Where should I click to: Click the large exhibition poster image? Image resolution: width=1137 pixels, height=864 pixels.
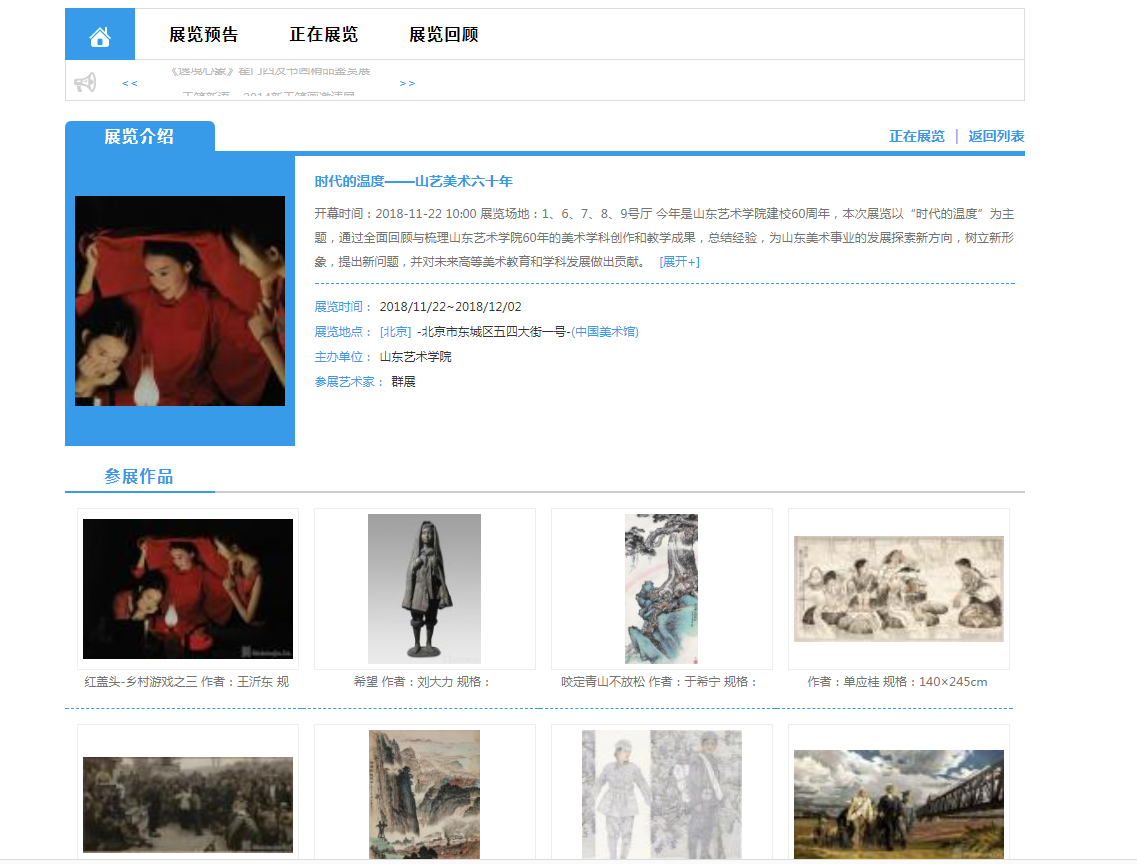pyautogui.click(x=180, y=301)
